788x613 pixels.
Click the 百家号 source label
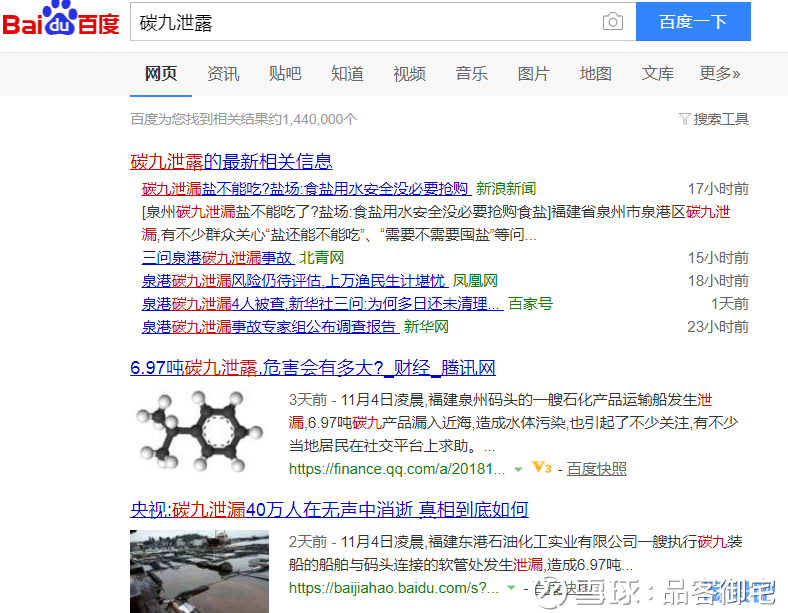pos(530,304)
